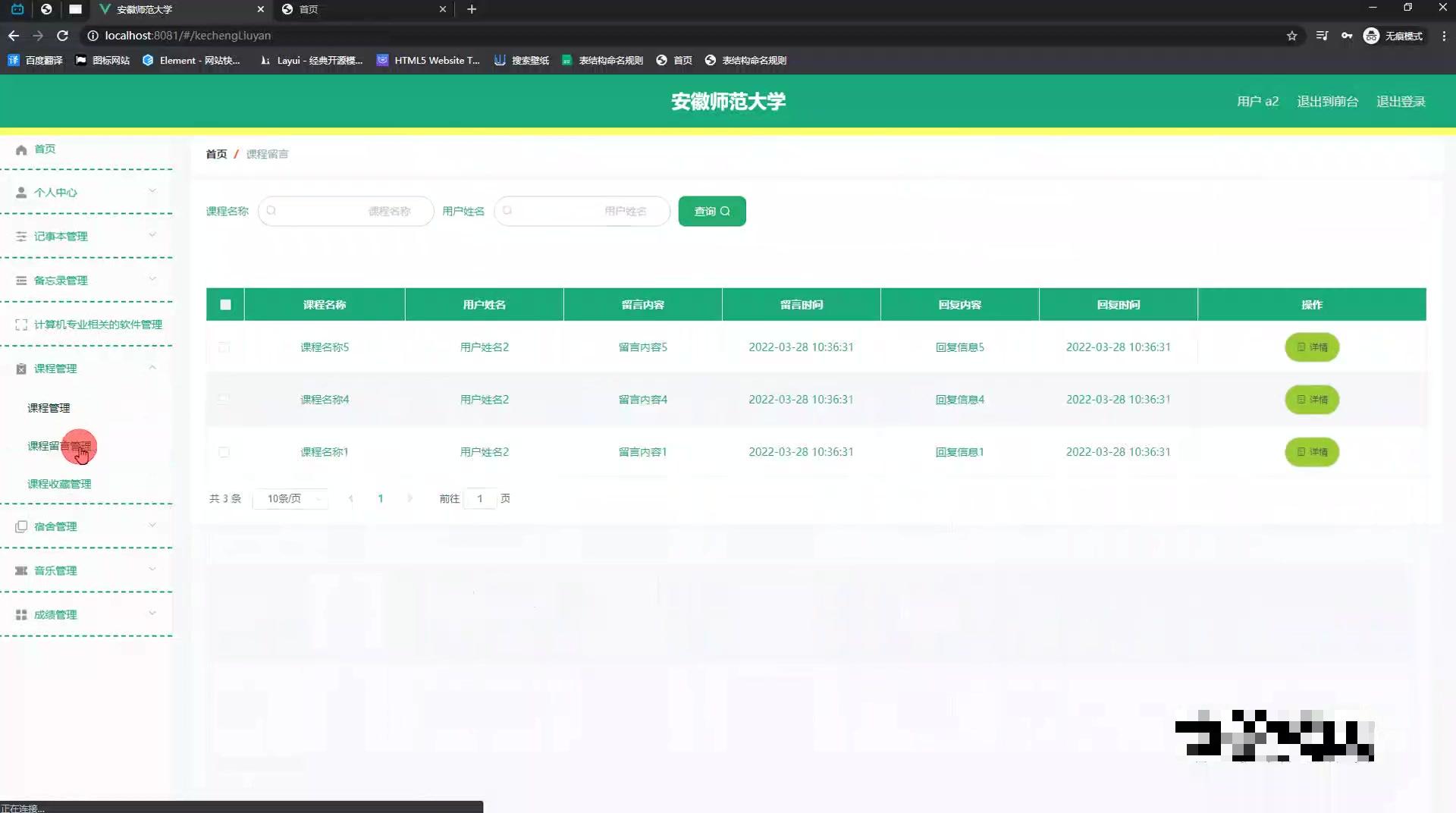Screen dimensions: 1456x813
Task: Check the row checkbox for 课程名称5
Action: click(x=224, y=347)
